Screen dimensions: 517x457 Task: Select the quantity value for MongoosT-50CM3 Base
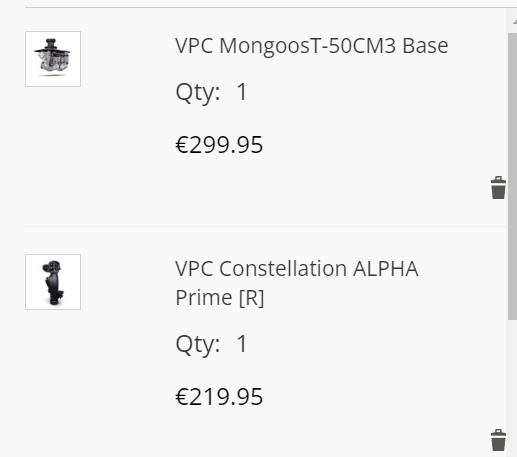(242, 92)
